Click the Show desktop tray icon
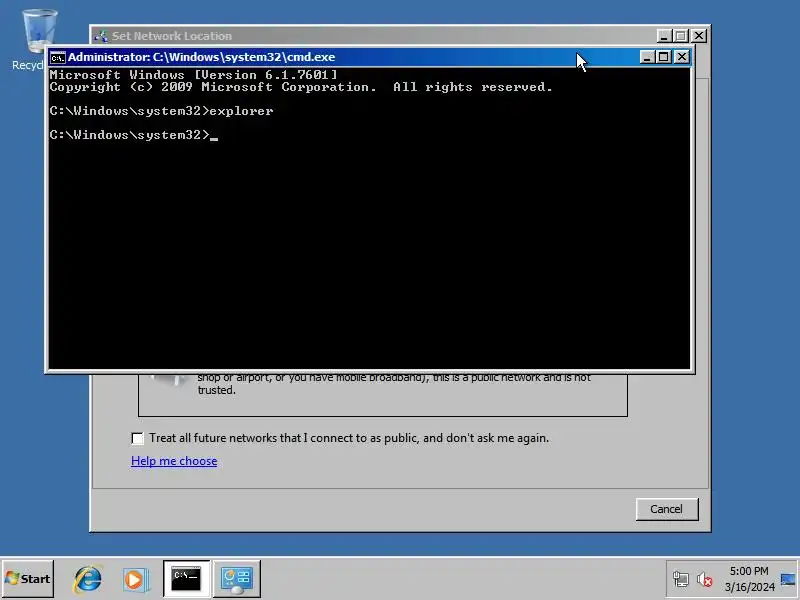800x600 pixels. pyautogui.click(x=788, y=579)
